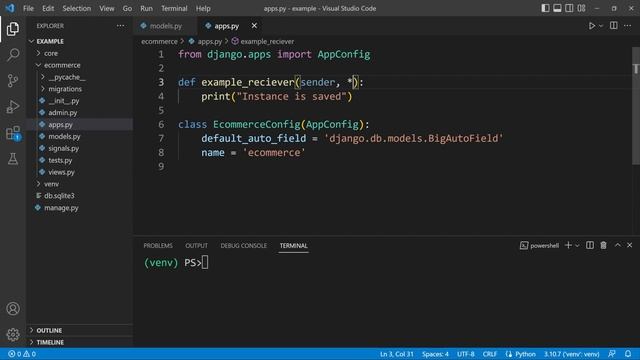Switch to the PROBLEMS panel tab
The height and width of the screenshot is (360, 640).
(158, 245)
